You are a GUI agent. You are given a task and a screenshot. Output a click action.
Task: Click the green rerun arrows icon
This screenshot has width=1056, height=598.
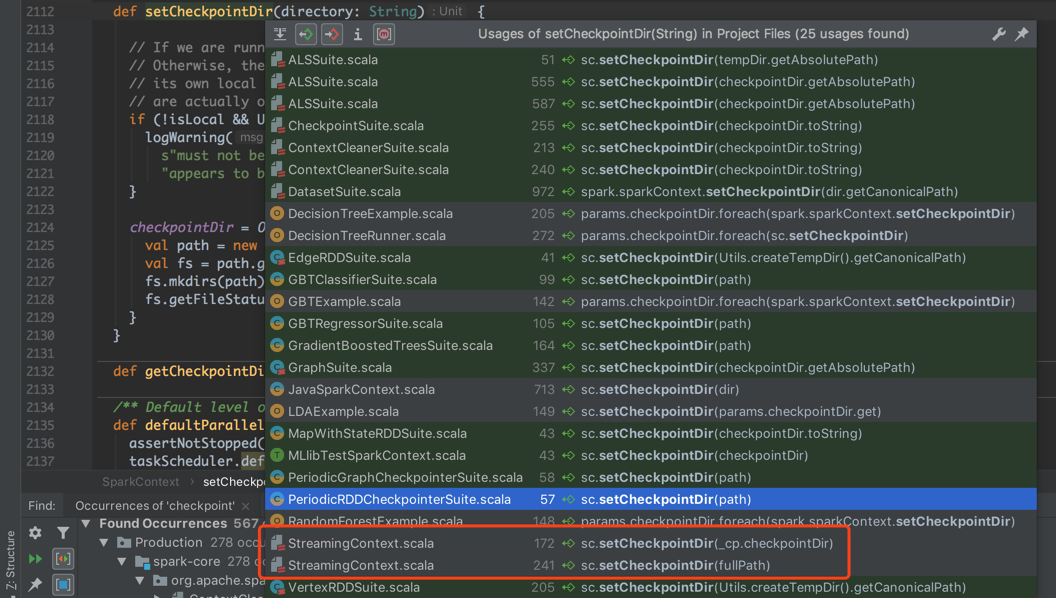point(36,559)
